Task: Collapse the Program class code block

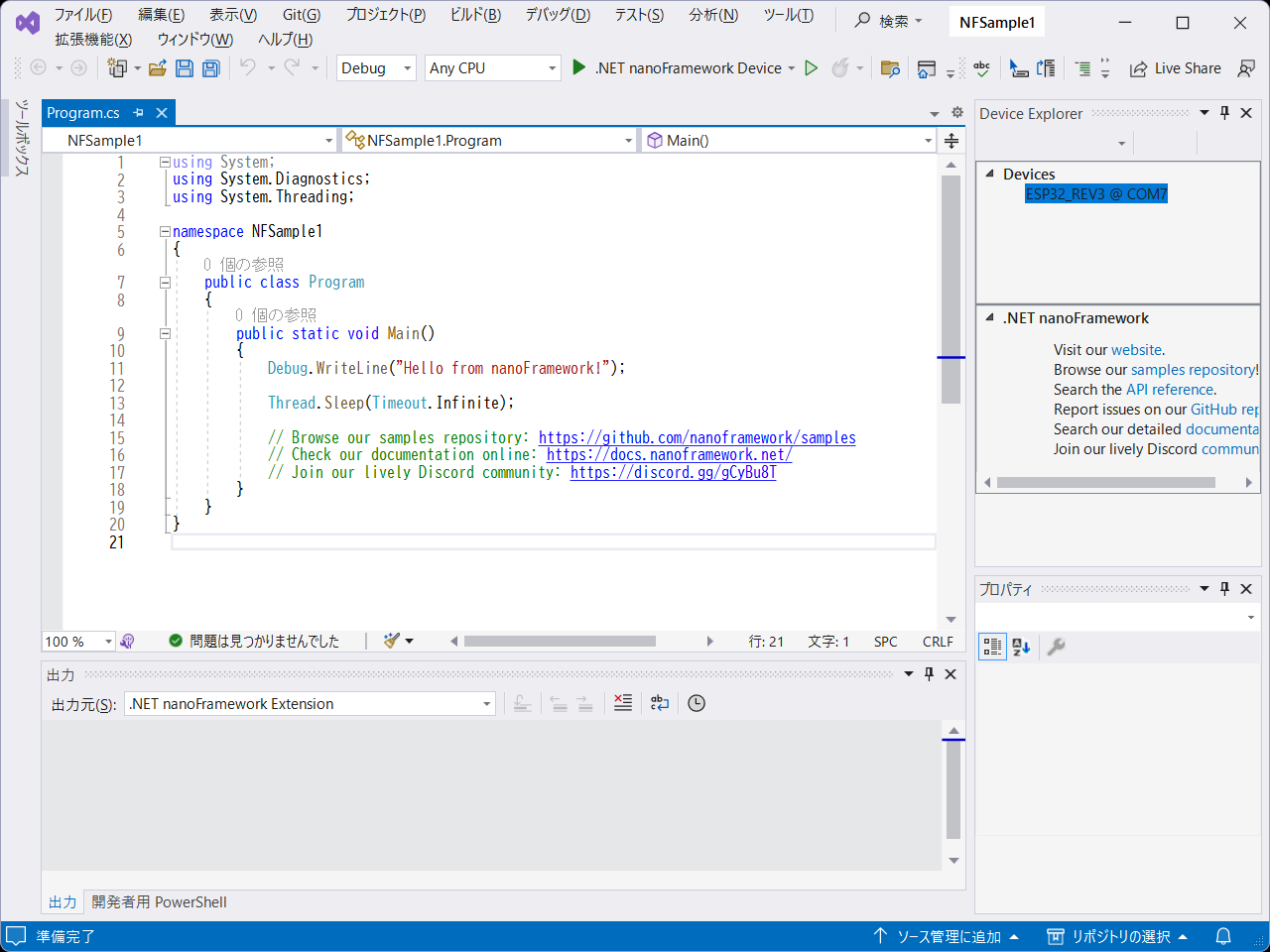Action: [x=165, y=283]
